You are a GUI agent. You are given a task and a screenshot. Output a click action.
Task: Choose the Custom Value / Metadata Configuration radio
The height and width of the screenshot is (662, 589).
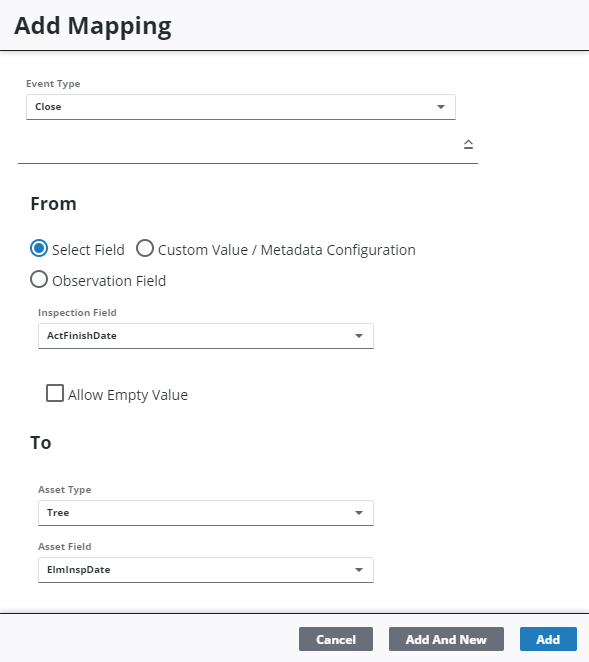coord(145,248)
